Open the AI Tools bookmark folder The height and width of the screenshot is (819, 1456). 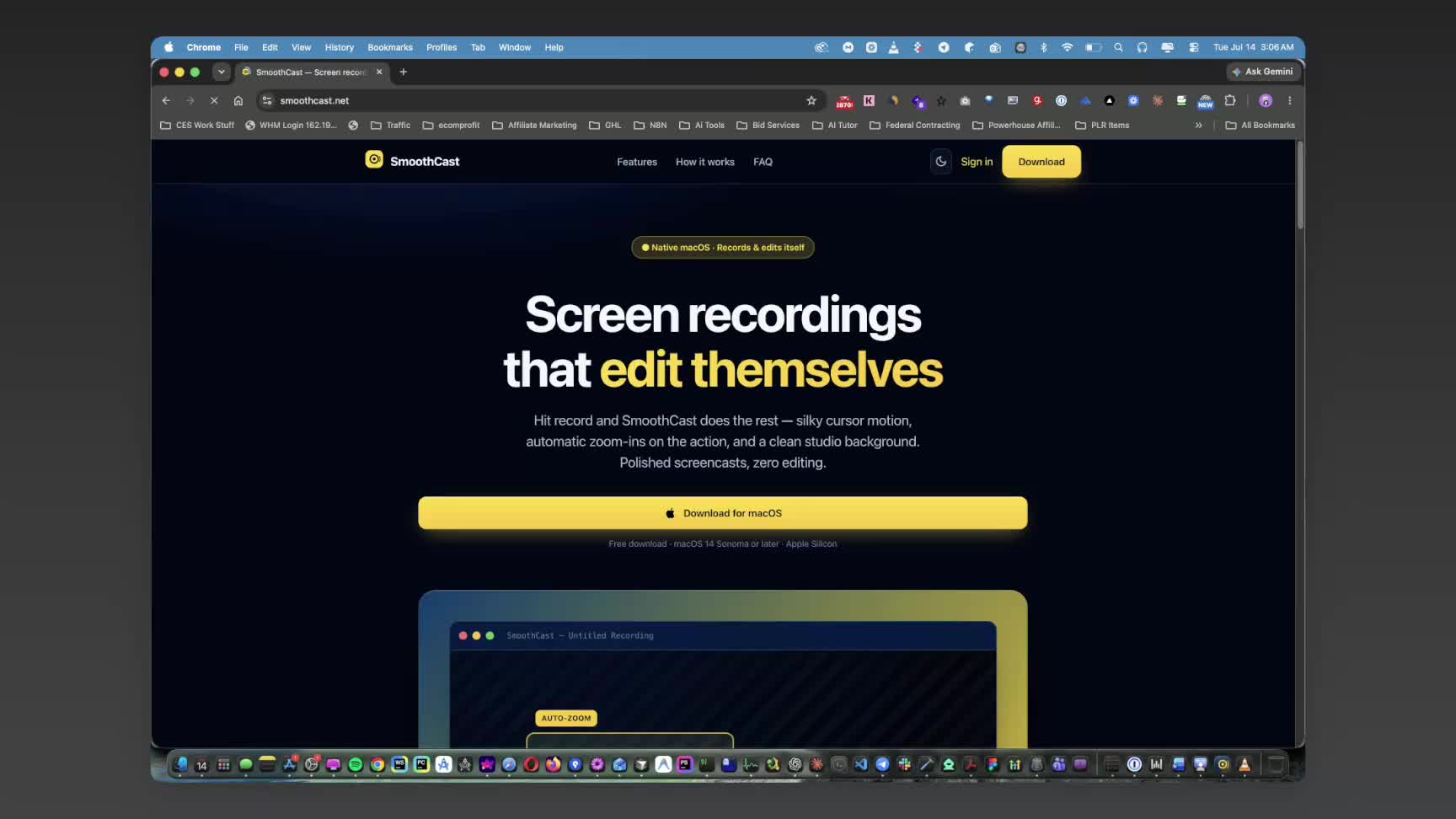coord(701,125)
